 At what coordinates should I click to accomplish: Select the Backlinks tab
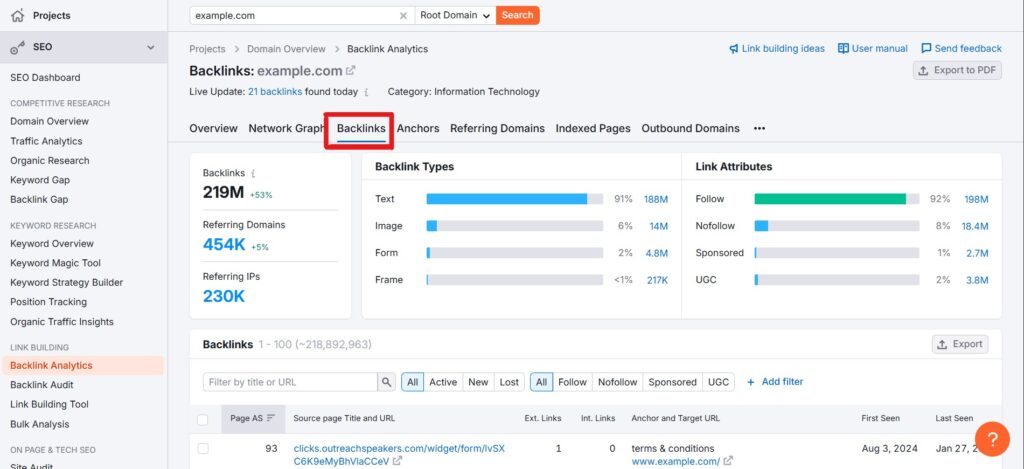pyautogui.click(x=361, y=128)
